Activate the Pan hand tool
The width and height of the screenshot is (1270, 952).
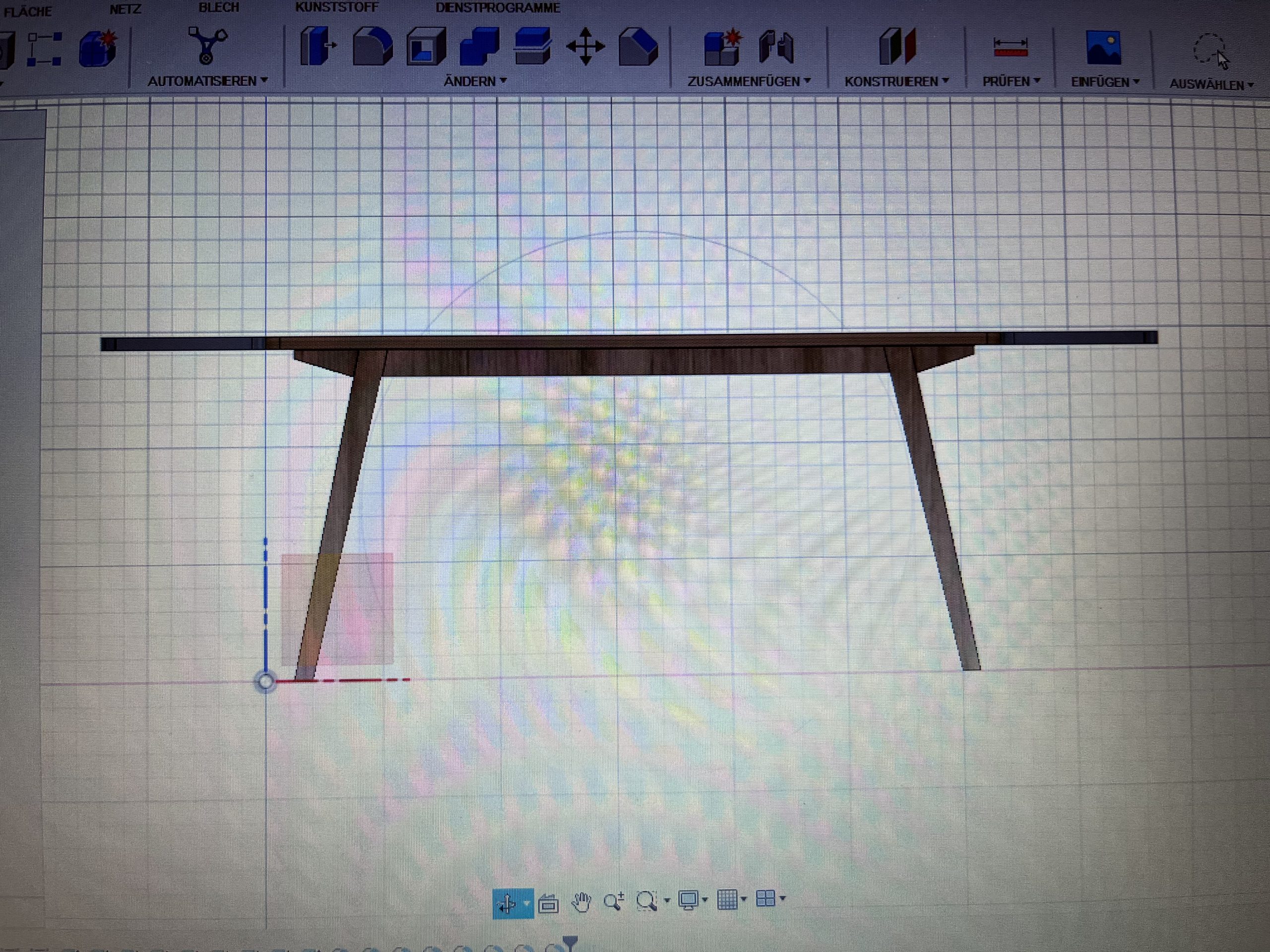click(581, 901)
